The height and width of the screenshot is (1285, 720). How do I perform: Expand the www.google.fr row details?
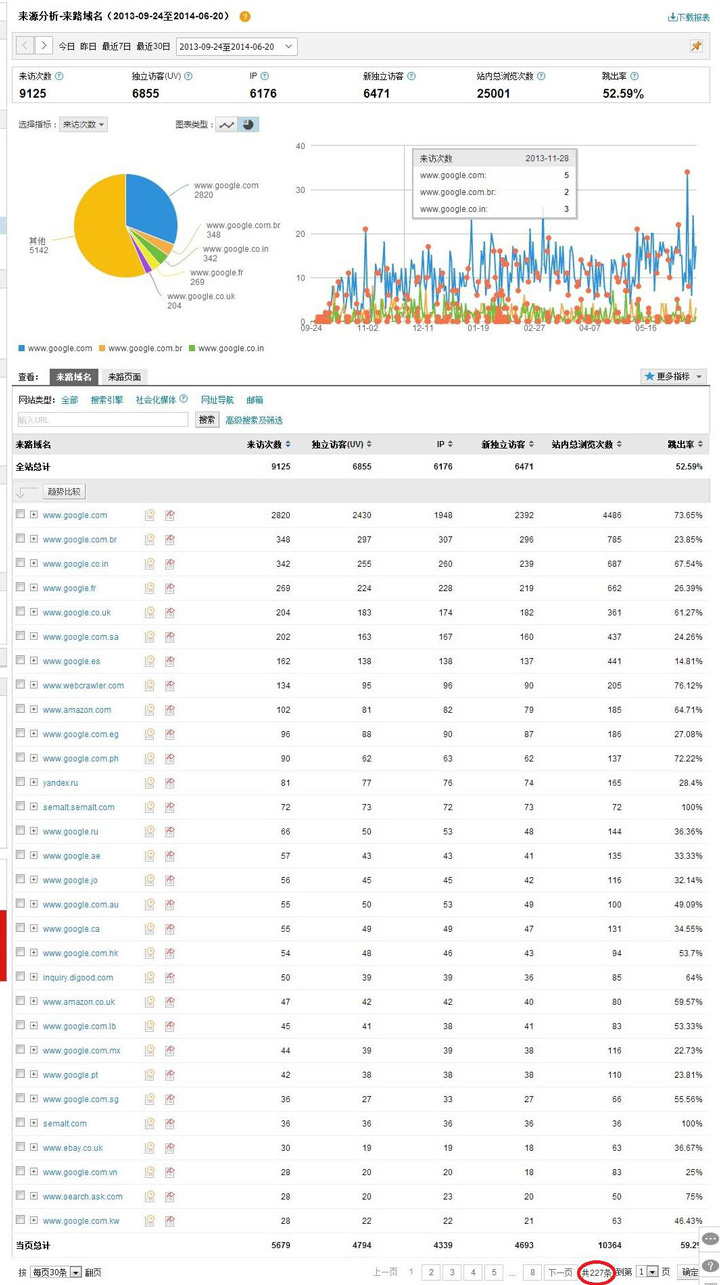click(x=33, y=588)
